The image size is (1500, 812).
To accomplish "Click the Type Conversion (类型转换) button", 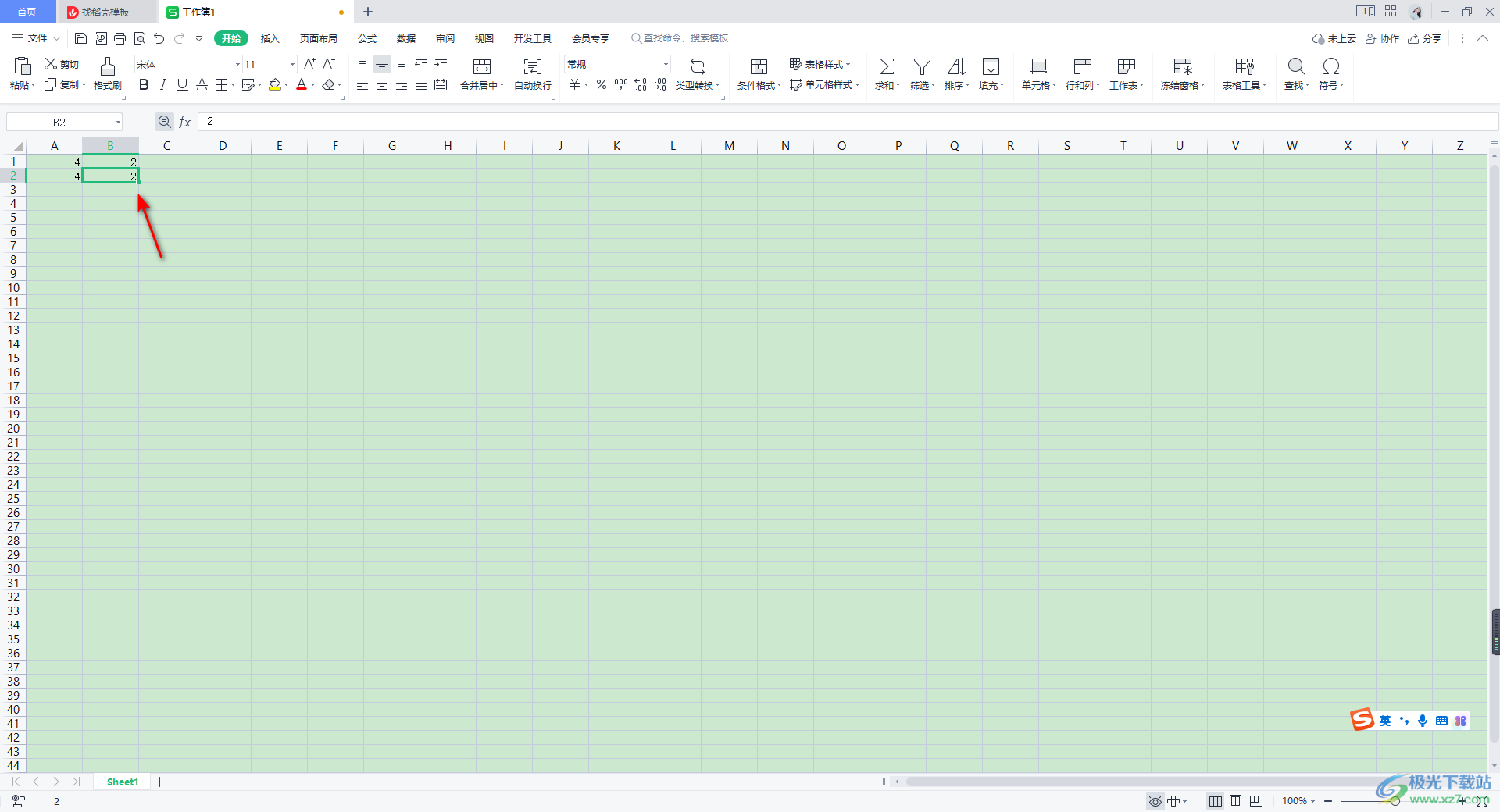I will [x=698, y=73].
